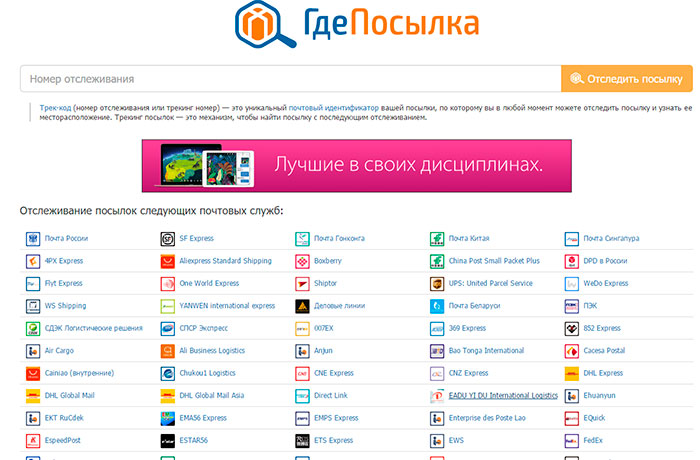Open the Лучшие в своих дисциплинах banner

pyautogui.click(x=357, y=165)
